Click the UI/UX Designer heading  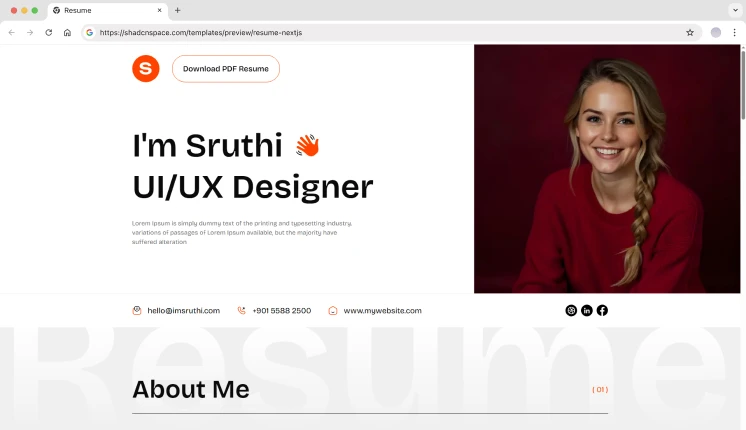pos(253,187)
